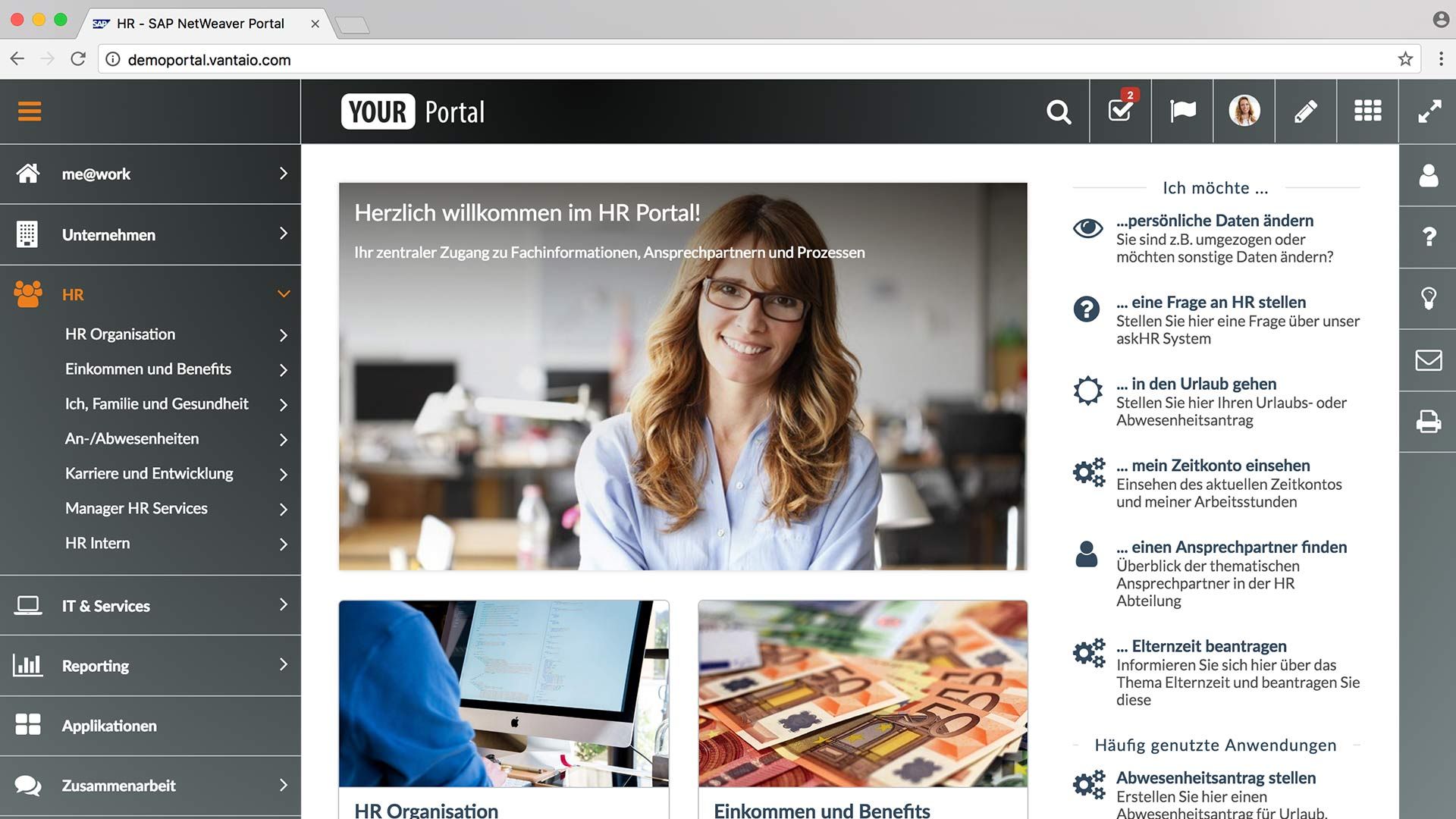
Task: Click the search icon in the top bar
Action: click(x=1057, y=112)
